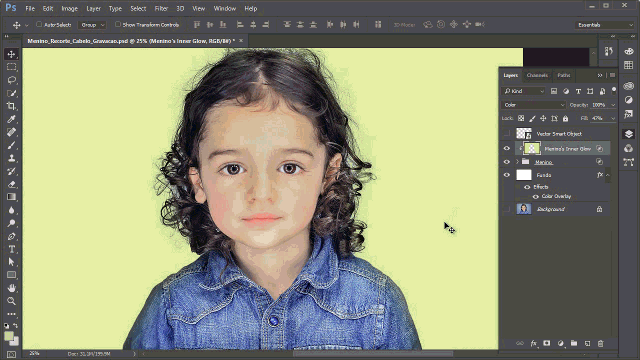640x360 pixels.
Task: Open the Kind layer filter dropdown
Action: point(524,91)
